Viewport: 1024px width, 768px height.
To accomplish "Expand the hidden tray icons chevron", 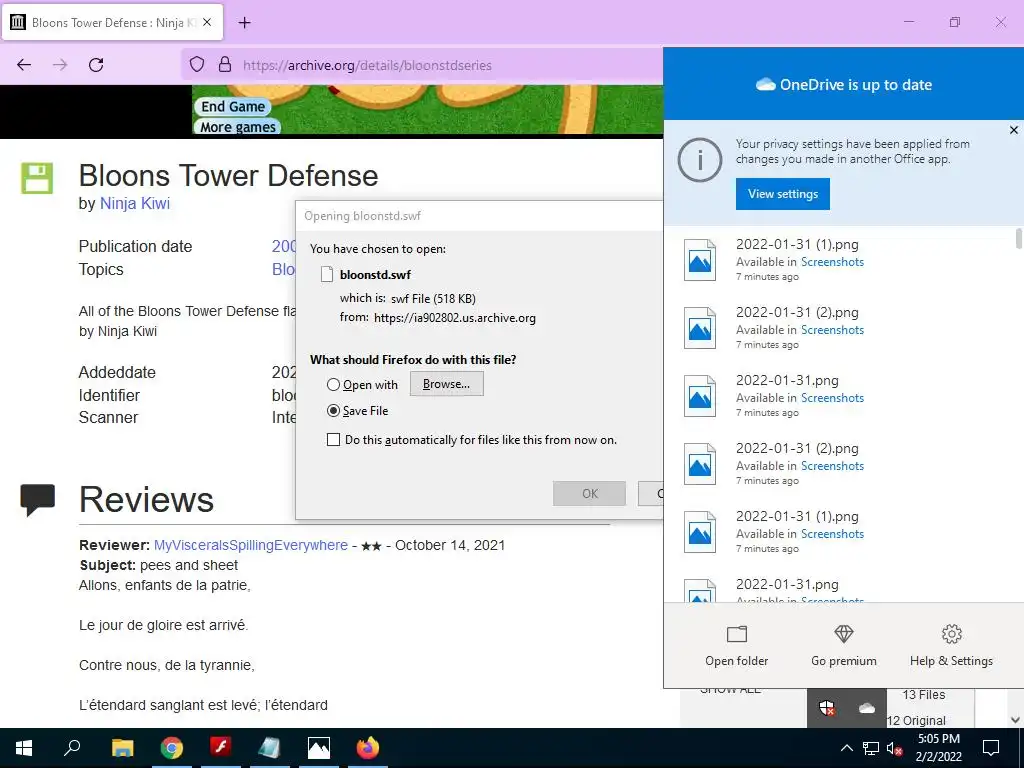I will [x=846, y=748].
